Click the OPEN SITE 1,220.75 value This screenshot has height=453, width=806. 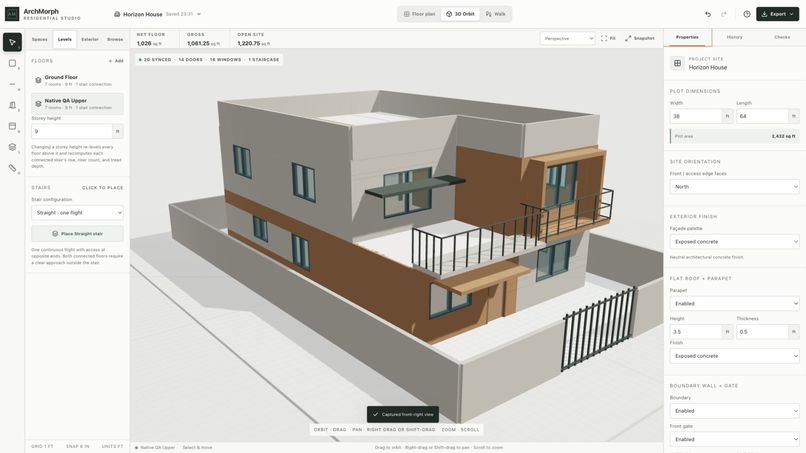pos(253,44)
